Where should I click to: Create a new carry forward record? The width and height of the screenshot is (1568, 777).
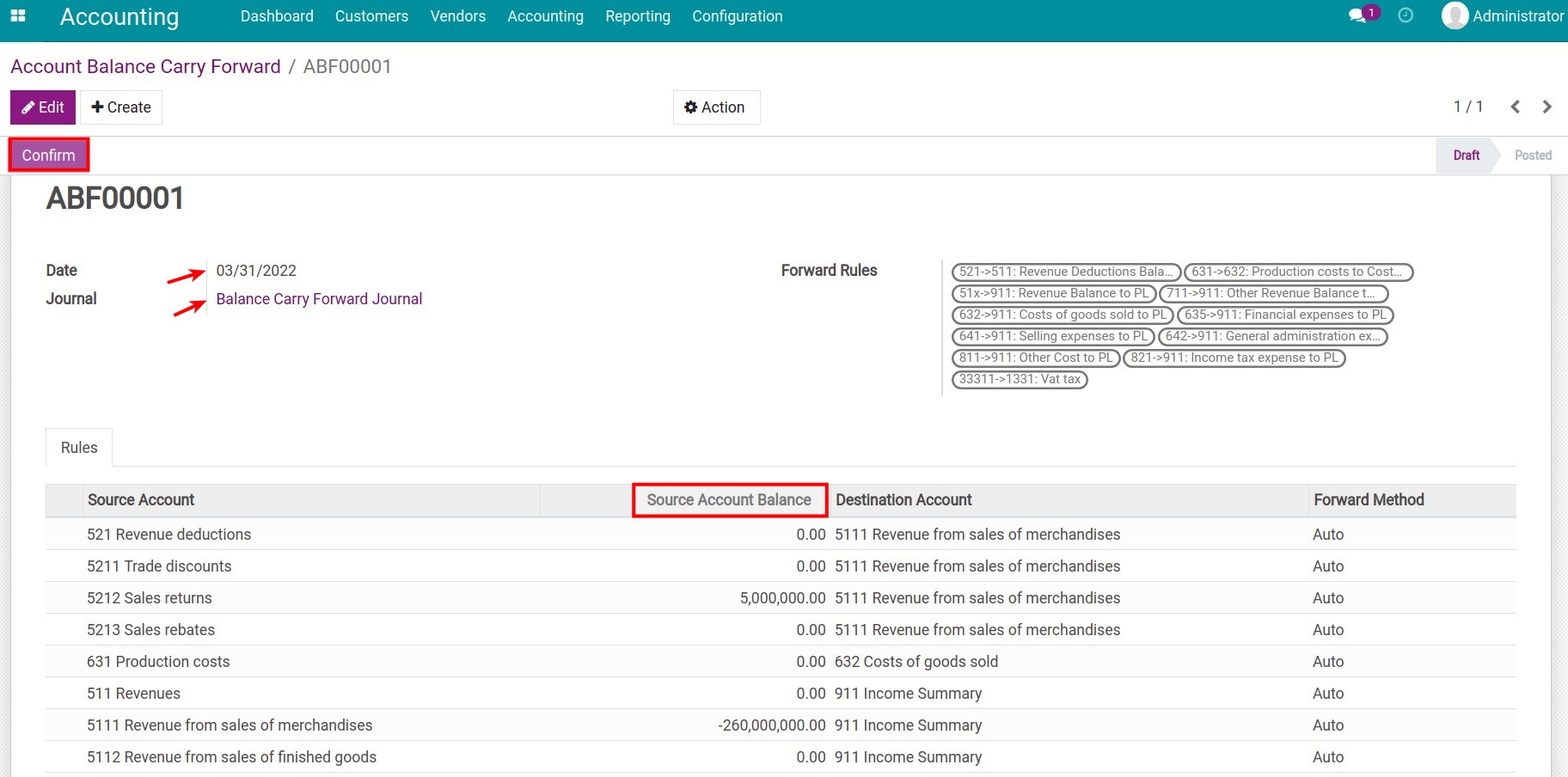(x=121, y=107)
